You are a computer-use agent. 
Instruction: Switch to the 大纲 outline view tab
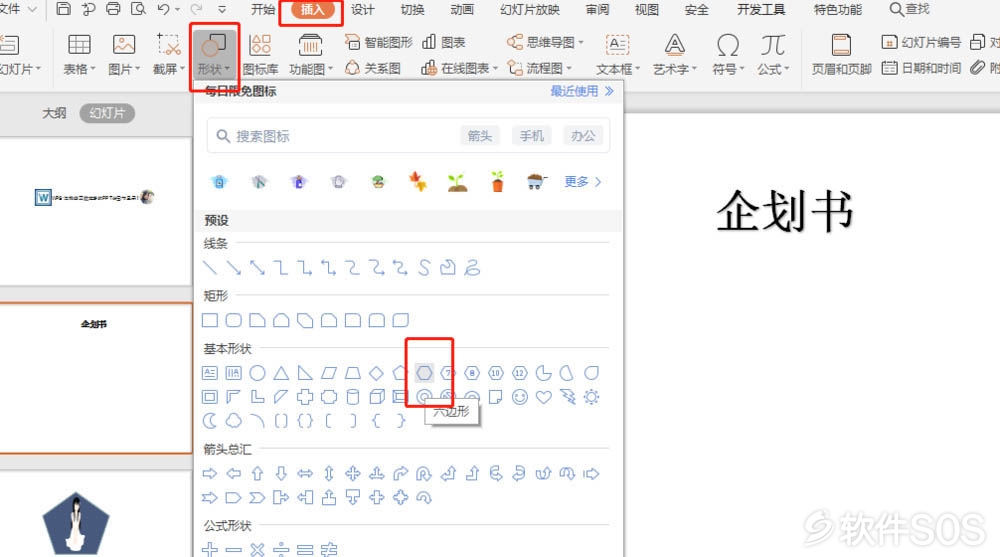point(54,113)
